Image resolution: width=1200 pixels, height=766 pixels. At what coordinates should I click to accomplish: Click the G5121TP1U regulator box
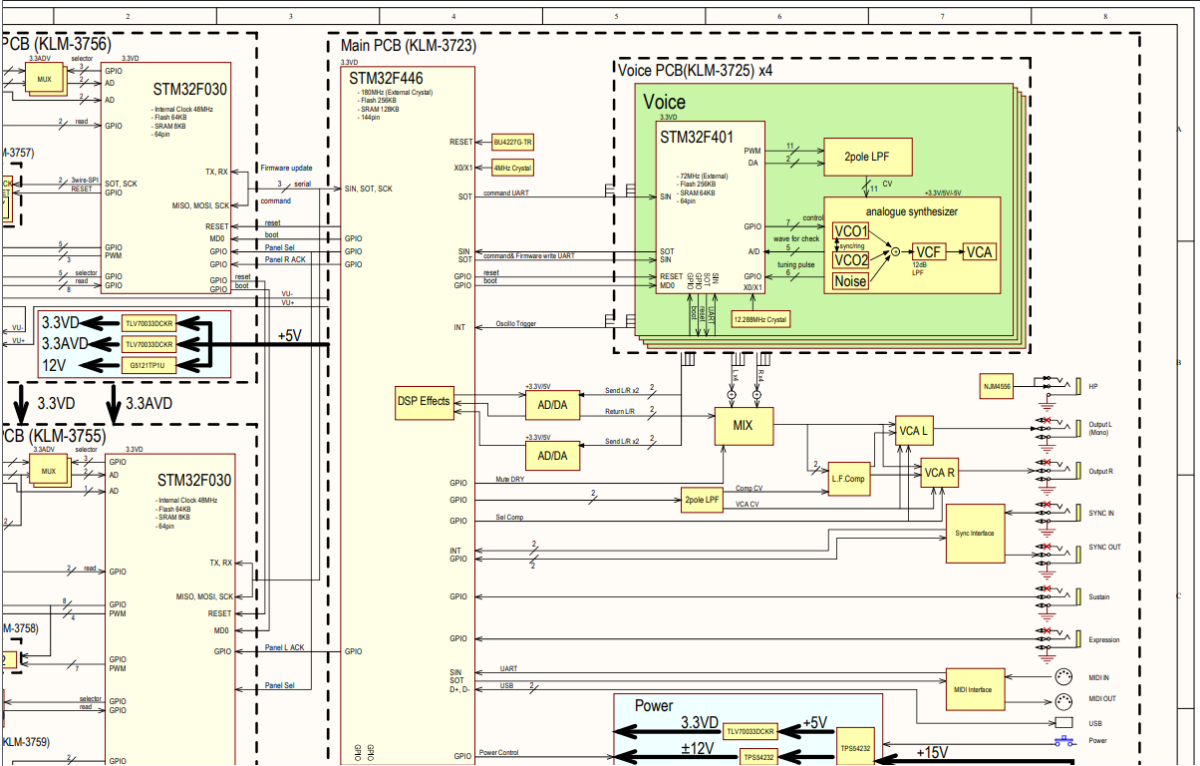[149, 365]
